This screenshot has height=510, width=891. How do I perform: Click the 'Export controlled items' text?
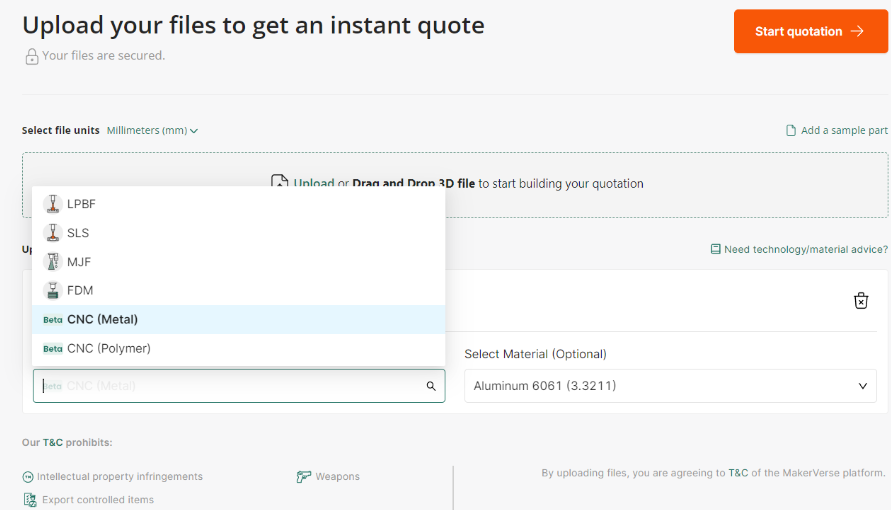point(98,500)
